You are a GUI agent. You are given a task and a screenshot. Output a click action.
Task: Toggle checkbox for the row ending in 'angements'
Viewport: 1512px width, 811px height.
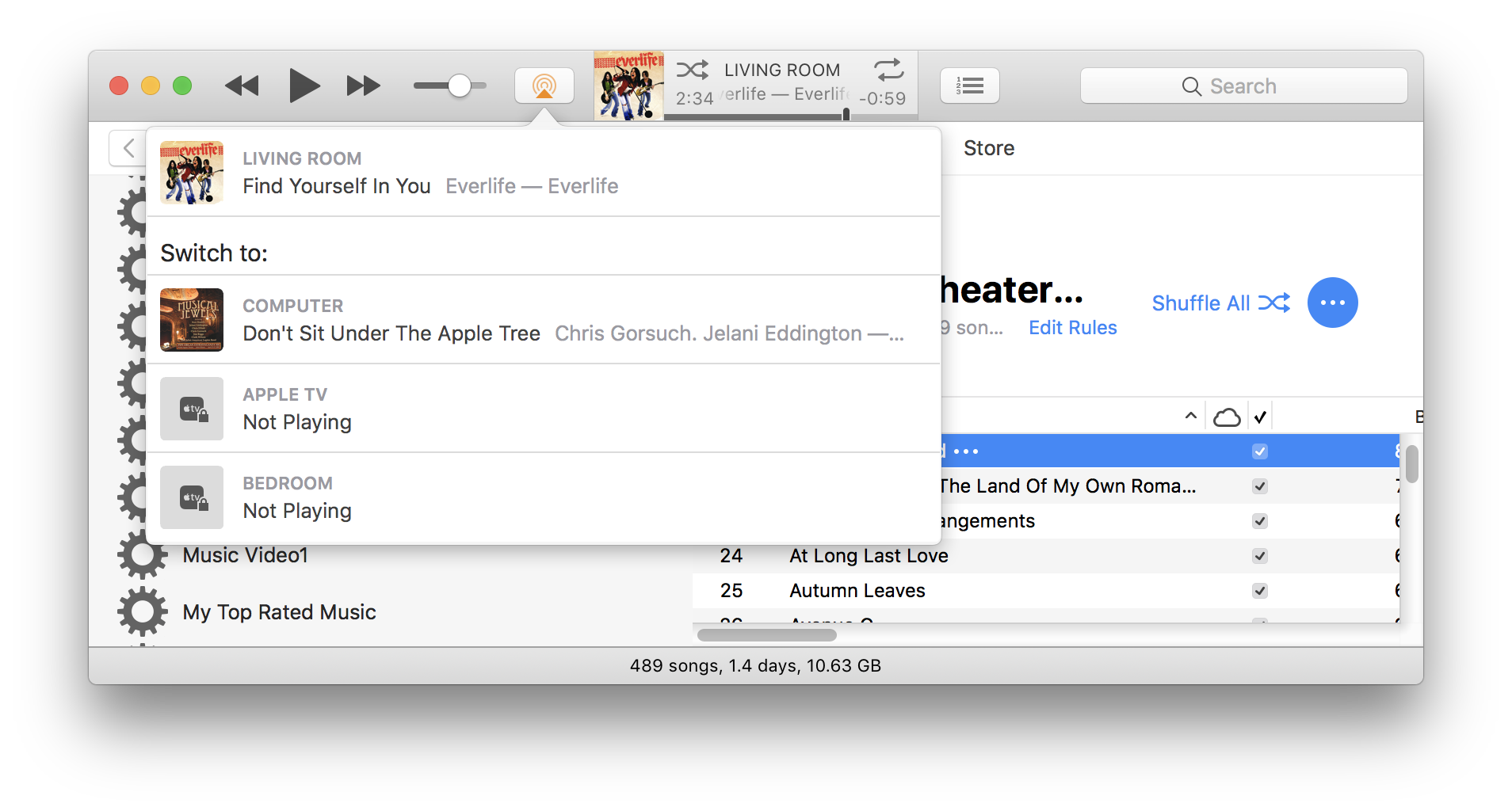pyautogui.click(x=1260, y=521)
